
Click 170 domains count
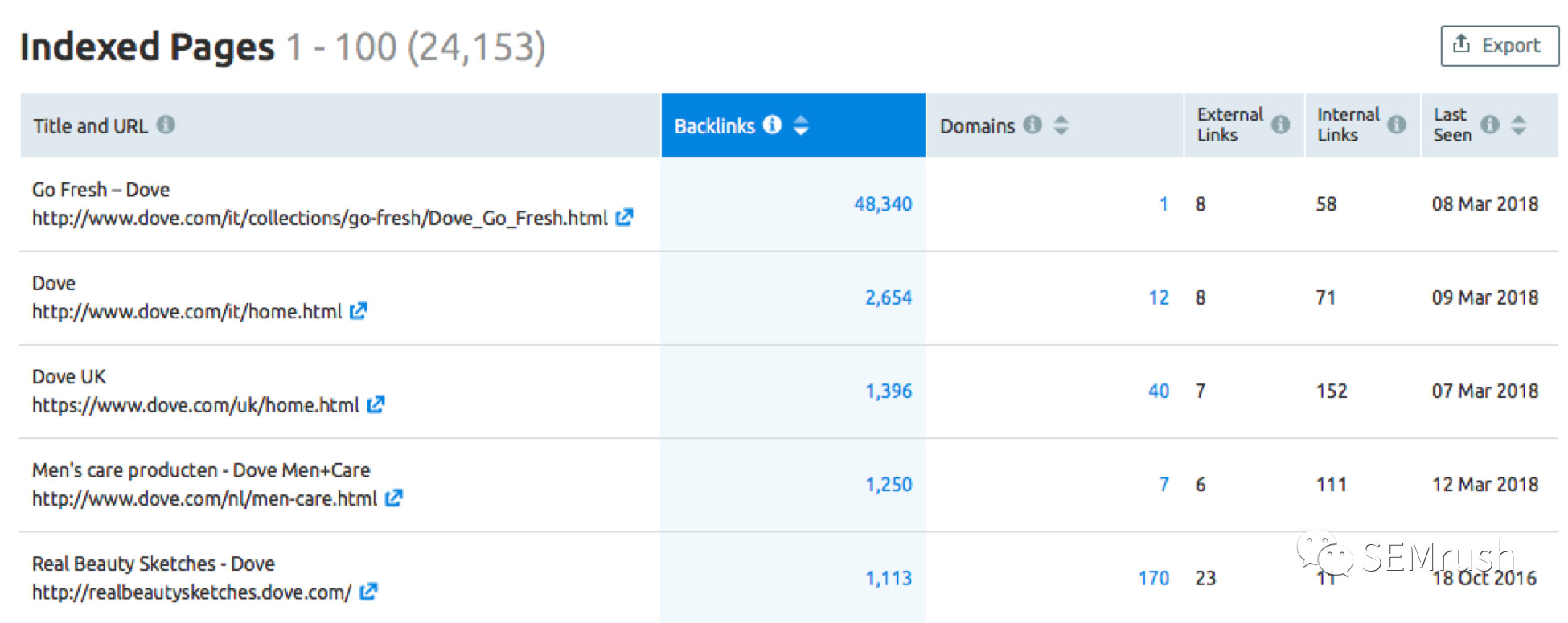point(1154,578)
